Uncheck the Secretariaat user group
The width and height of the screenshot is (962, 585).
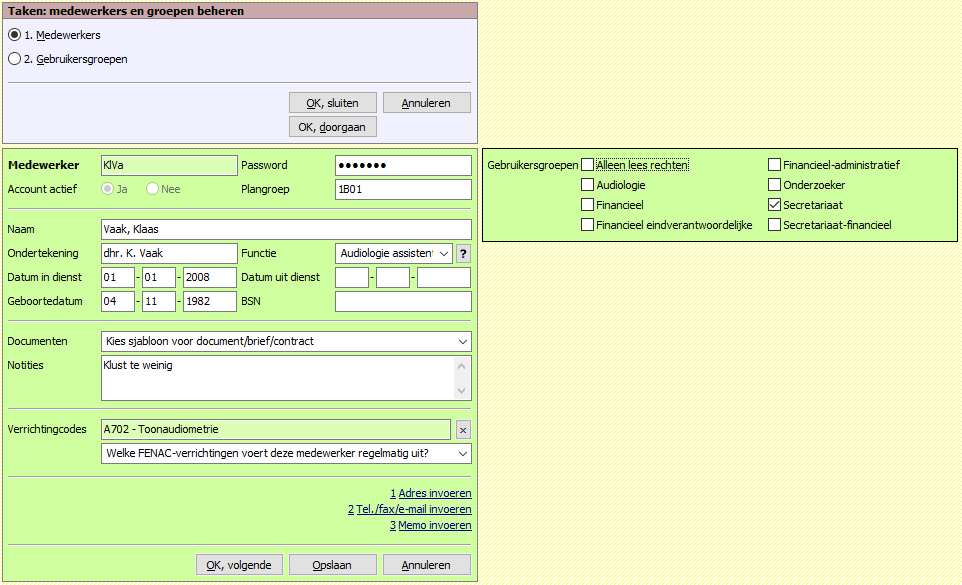click(775, 205)
